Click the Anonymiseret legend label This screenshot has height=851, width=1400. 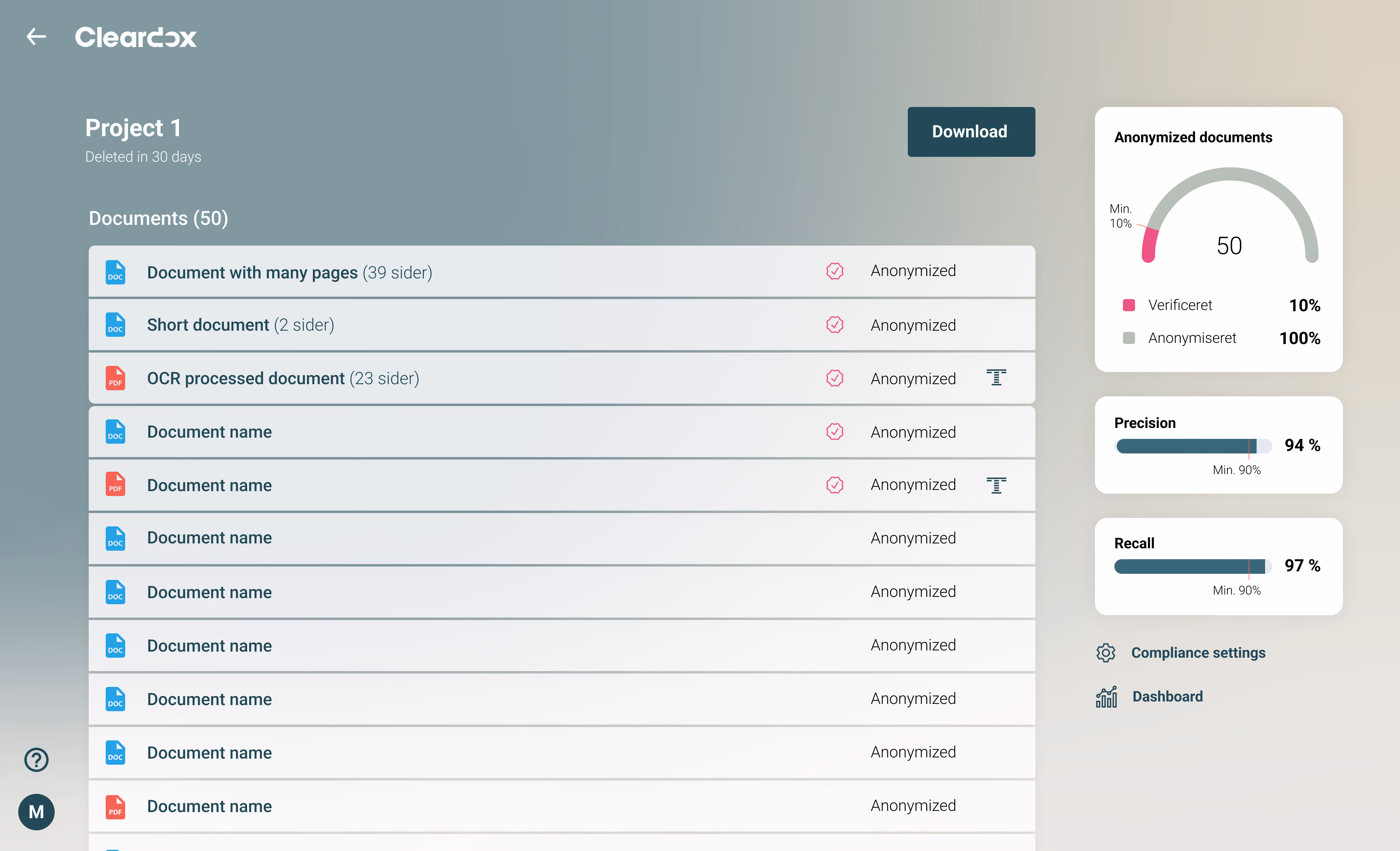point(1192,338)
